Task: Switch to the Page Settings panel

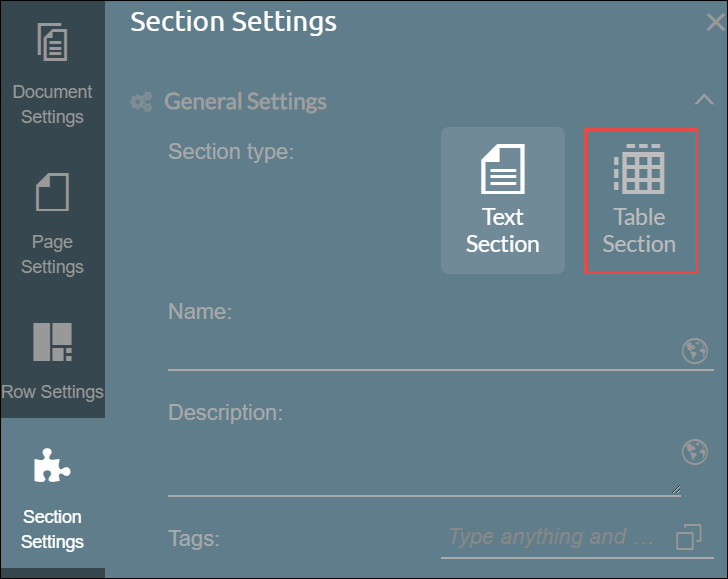Action: [x=52, y=224]
